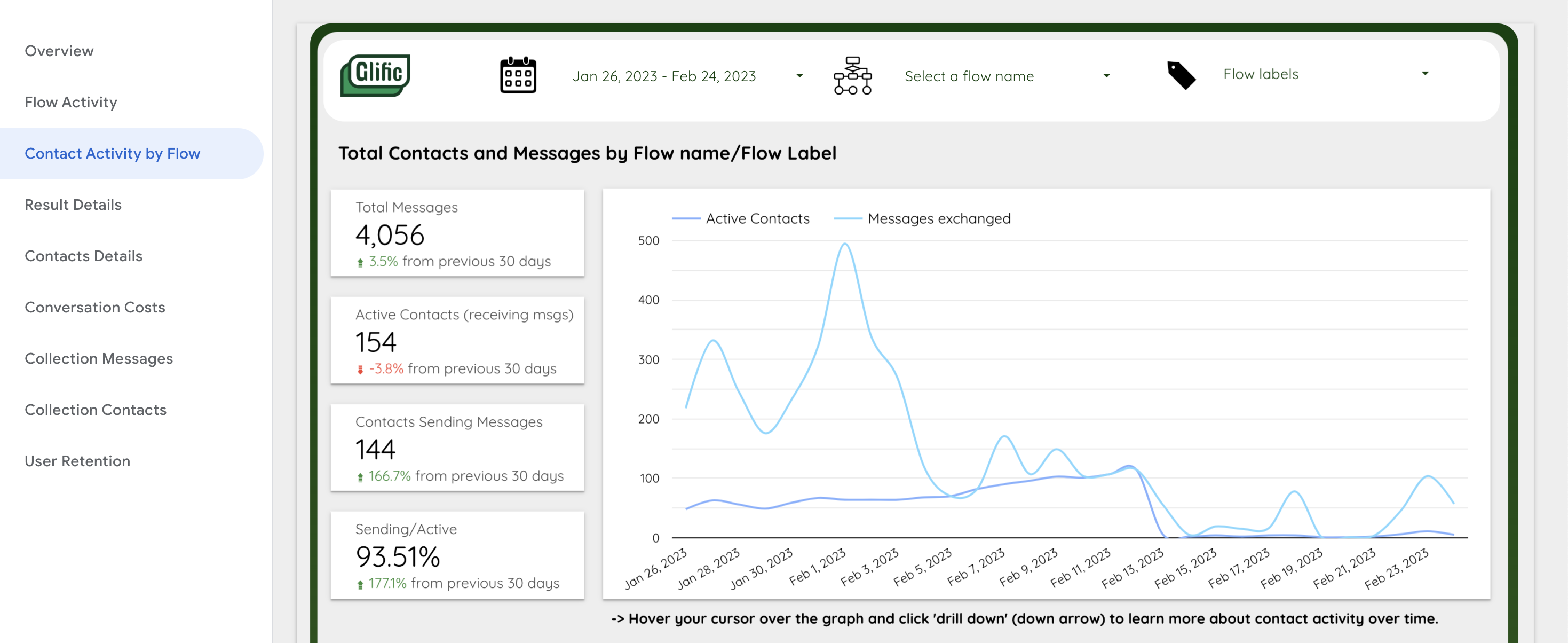Screen dimensions: 1568x643
Task: Click the Flow labels dropdown arrow
Action: pyautogui.click(x=1424, y=74)
